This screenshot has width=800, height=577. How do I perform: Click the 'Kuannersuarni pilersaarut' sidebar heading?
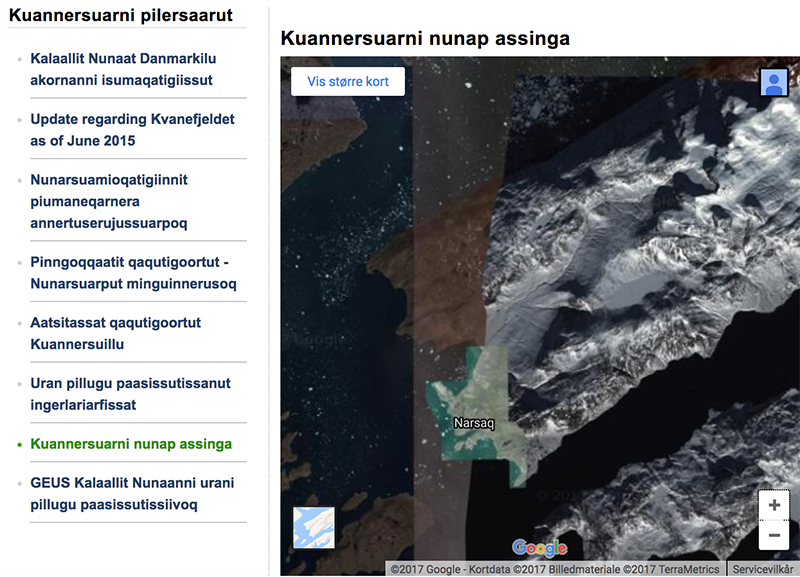click(x=121, y=15)
